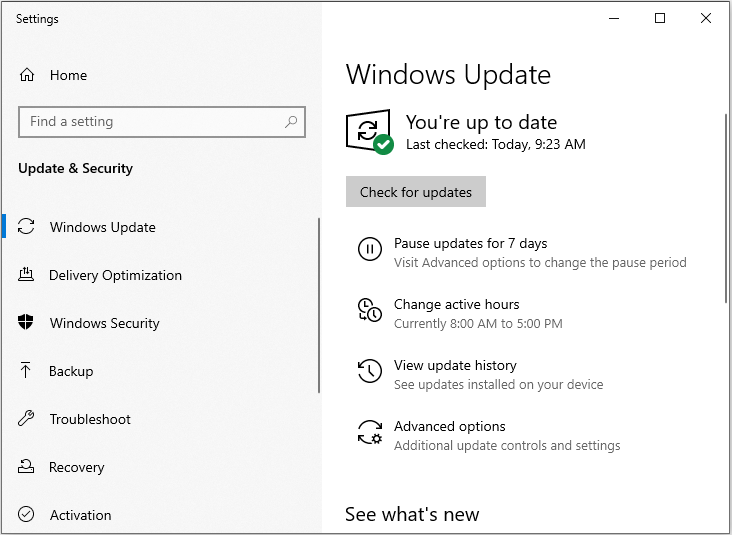Click the gear sync icon for Advanced options
This screenshot has height=535, width=732.
[370, 433]
